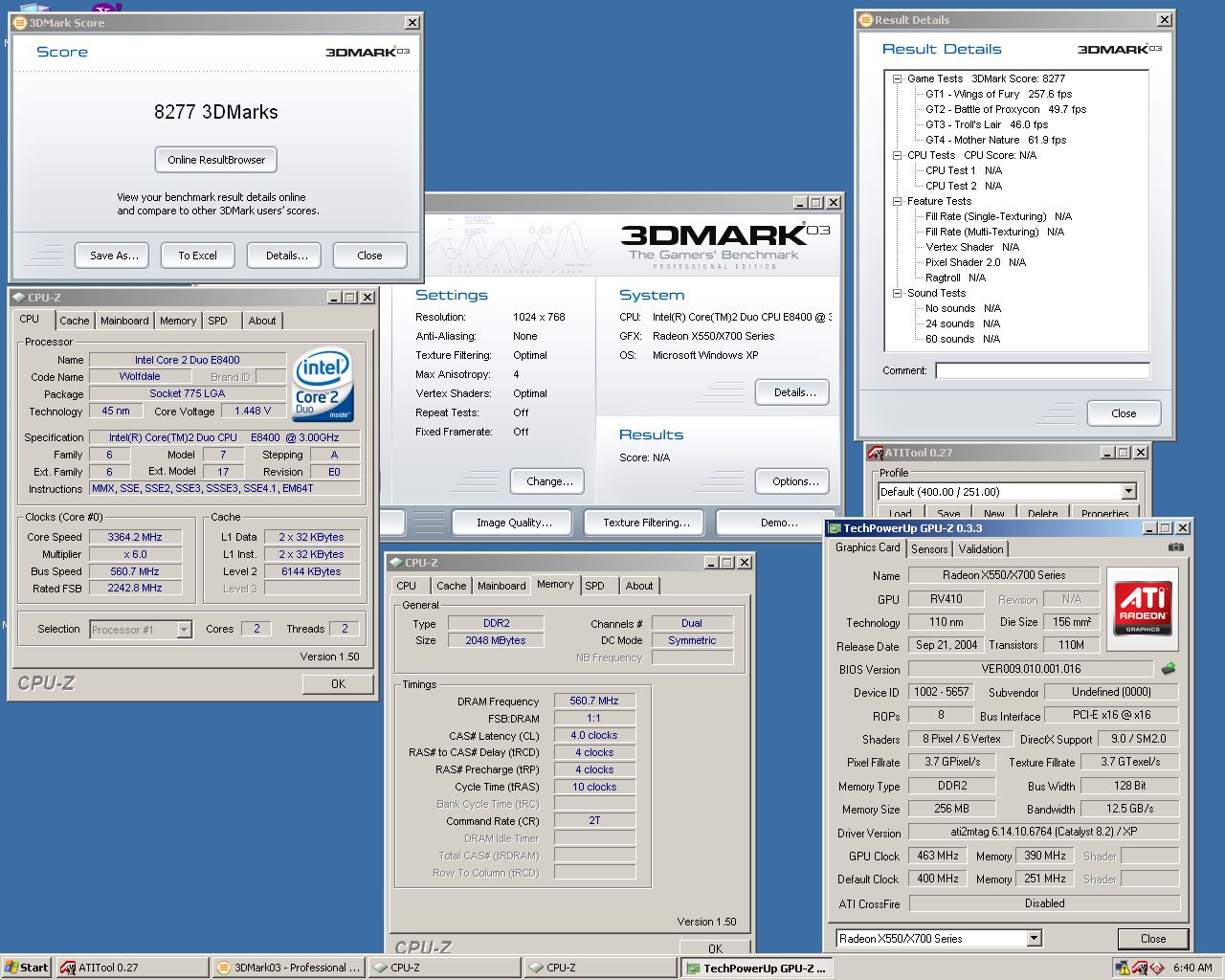This screenshot has width=1225, height=980.
Task: Click the ATI CrossFire Disabled field
Action: pos(1044,903)
